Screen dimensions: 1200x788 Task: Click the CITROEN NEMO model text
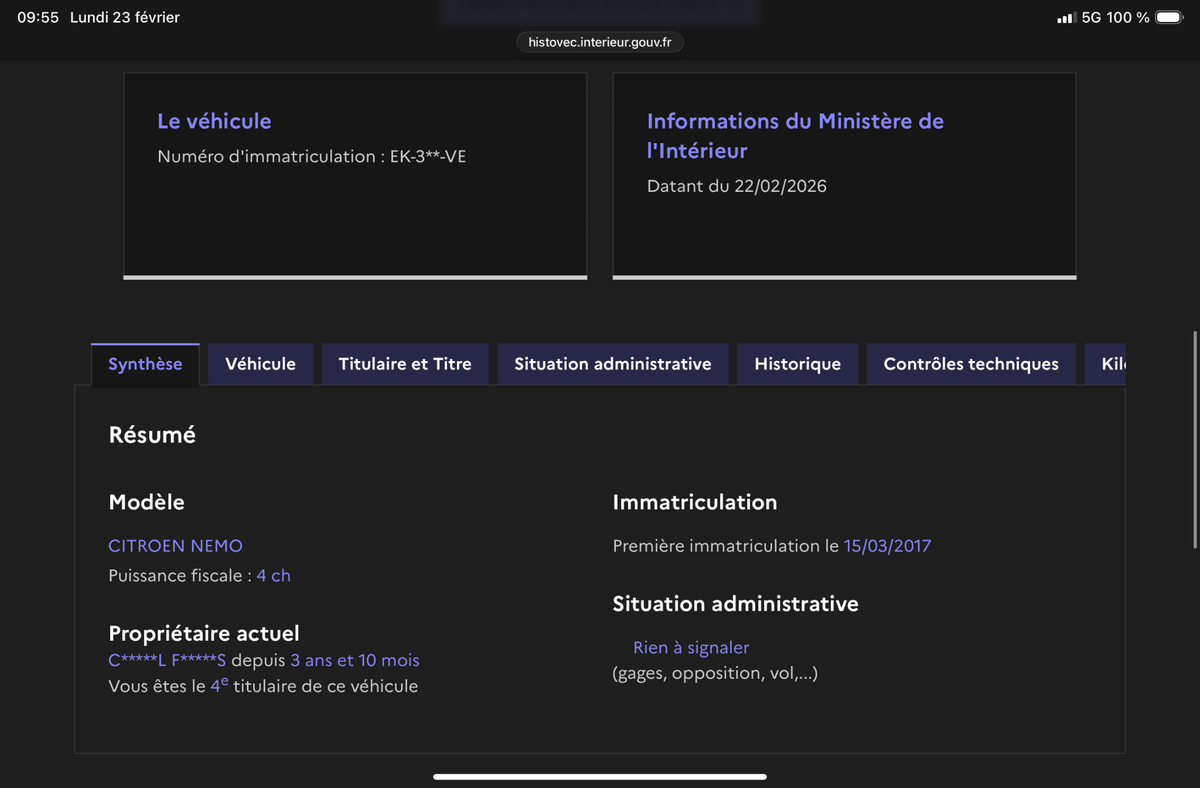point(175,546)
